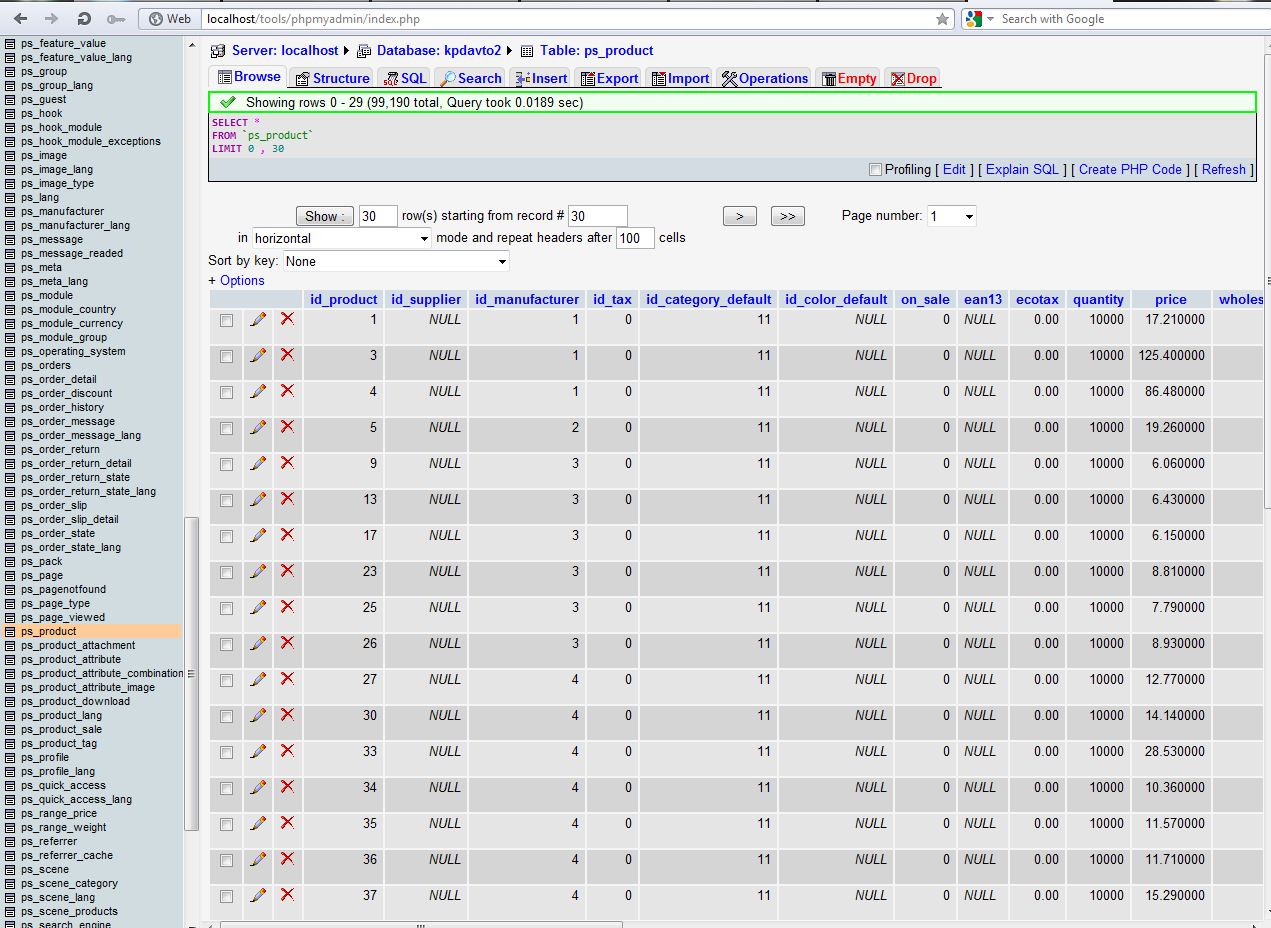
Task: Tick the row checkbox for product 30
Action: click(x=226, y=716)
